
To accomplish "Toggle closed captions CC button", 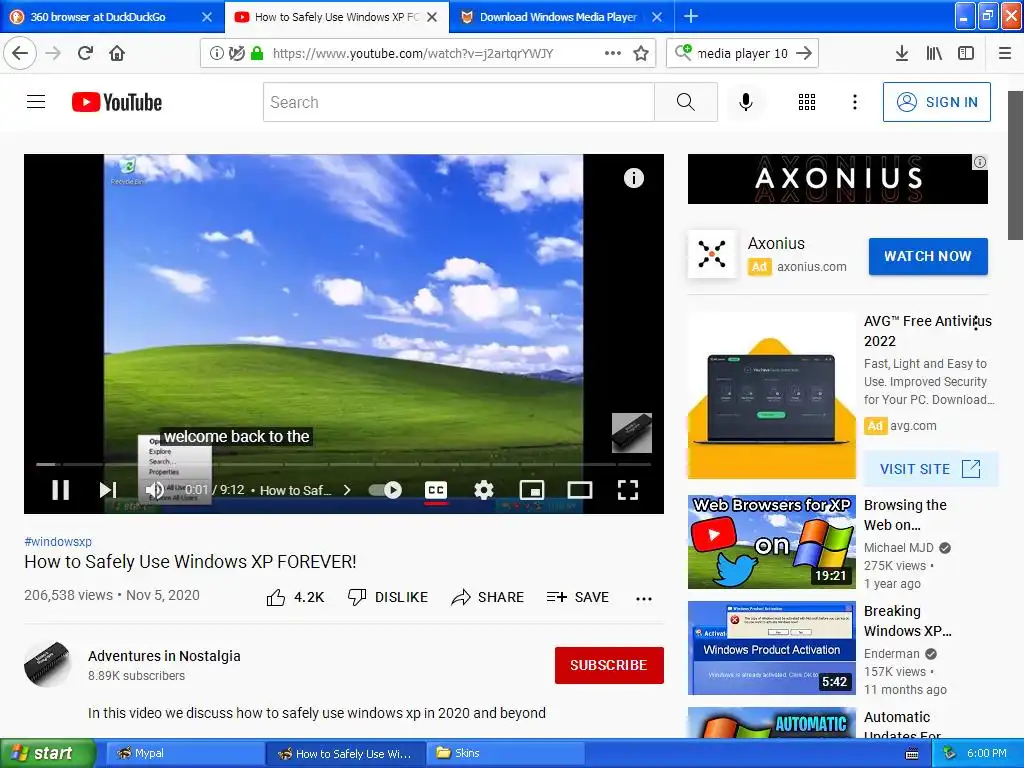I will 436,490.
